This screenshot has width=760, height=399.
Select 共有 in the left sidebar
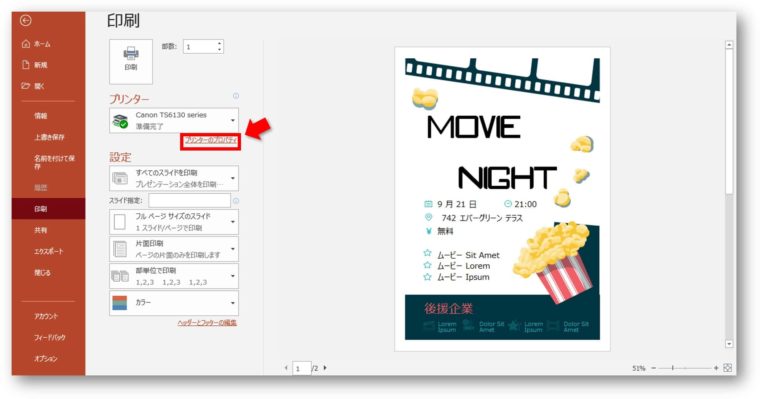tap(41, 230)
